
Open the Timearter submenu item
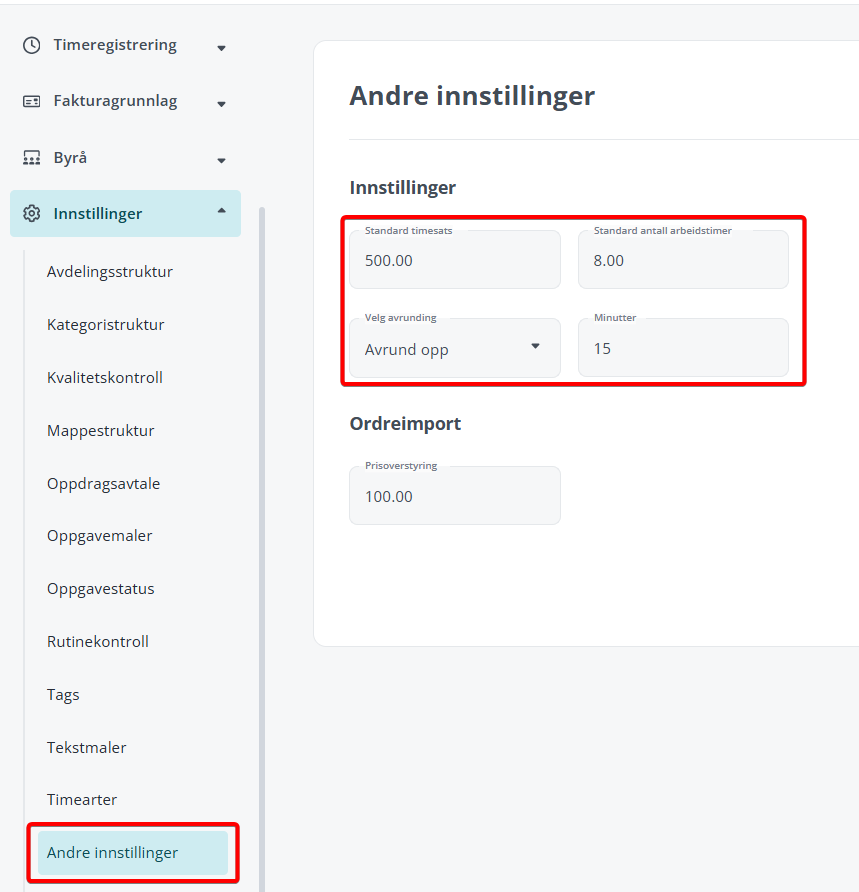pos(82,800)
